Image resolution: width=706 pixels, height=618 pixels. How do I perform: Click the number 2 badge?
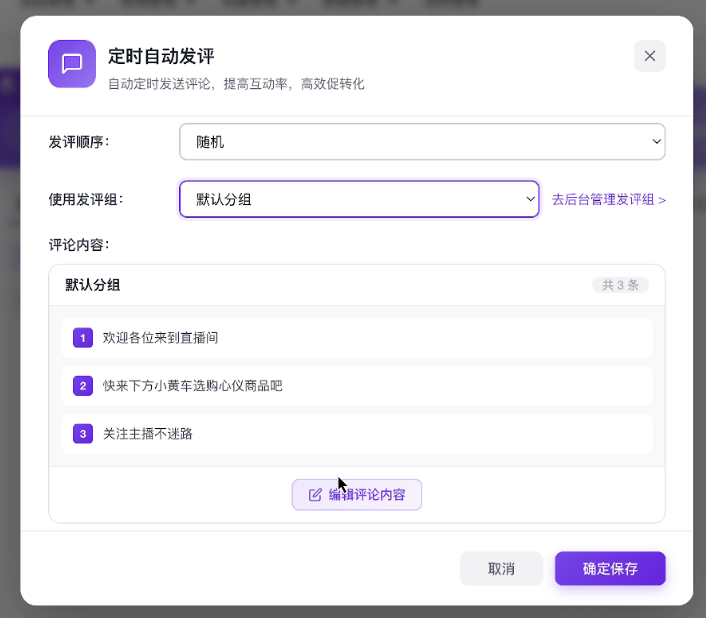[83, 386]
